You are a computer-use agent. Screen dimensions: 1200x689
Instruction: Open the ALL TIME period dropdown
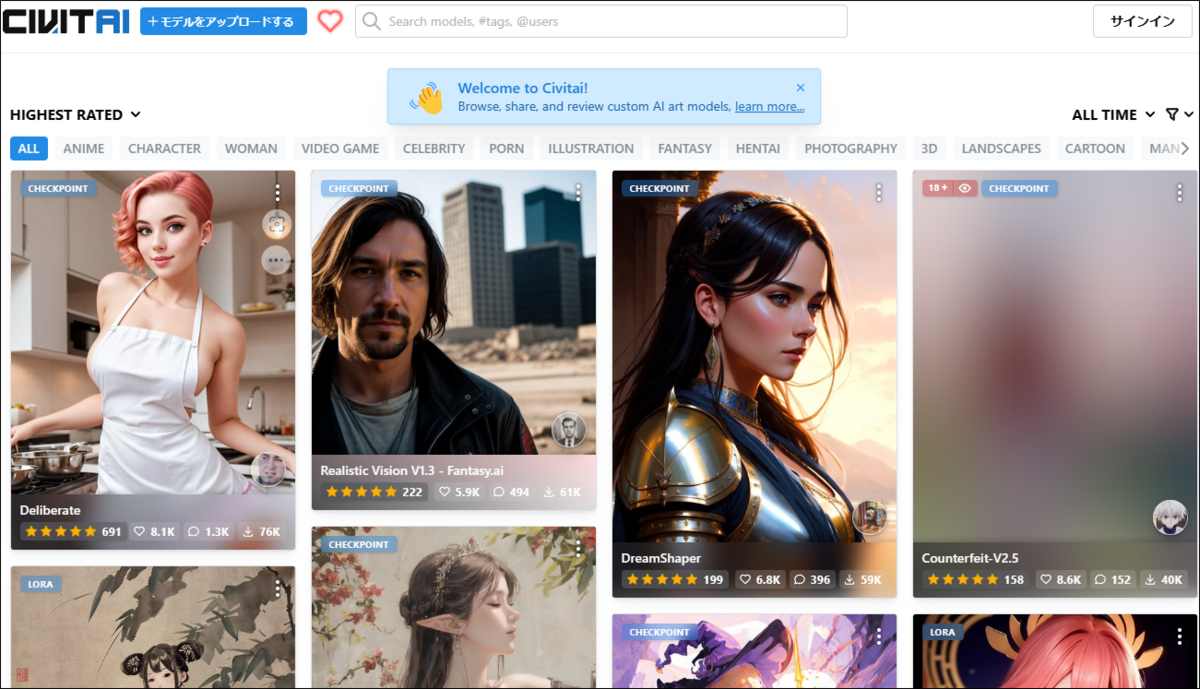click(x=1113, y=115)
